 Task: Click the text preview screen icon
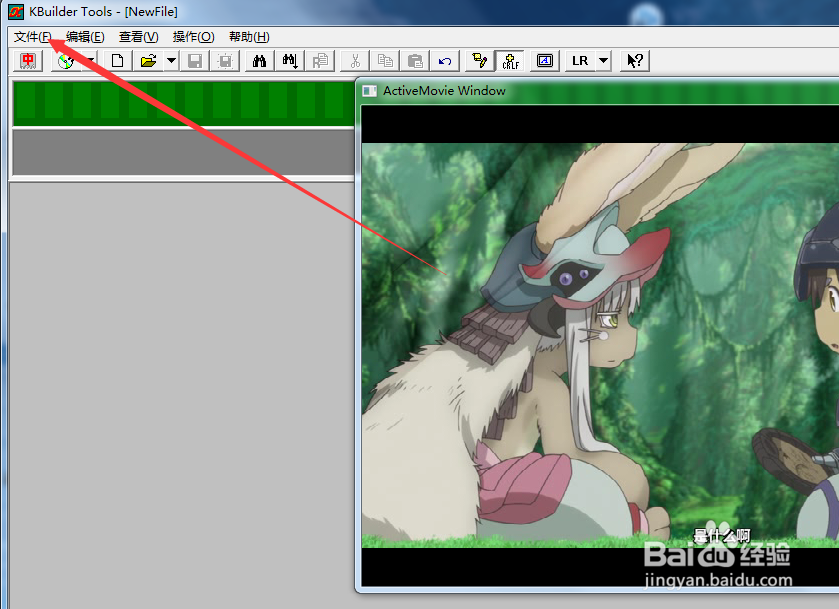point(545,61)
